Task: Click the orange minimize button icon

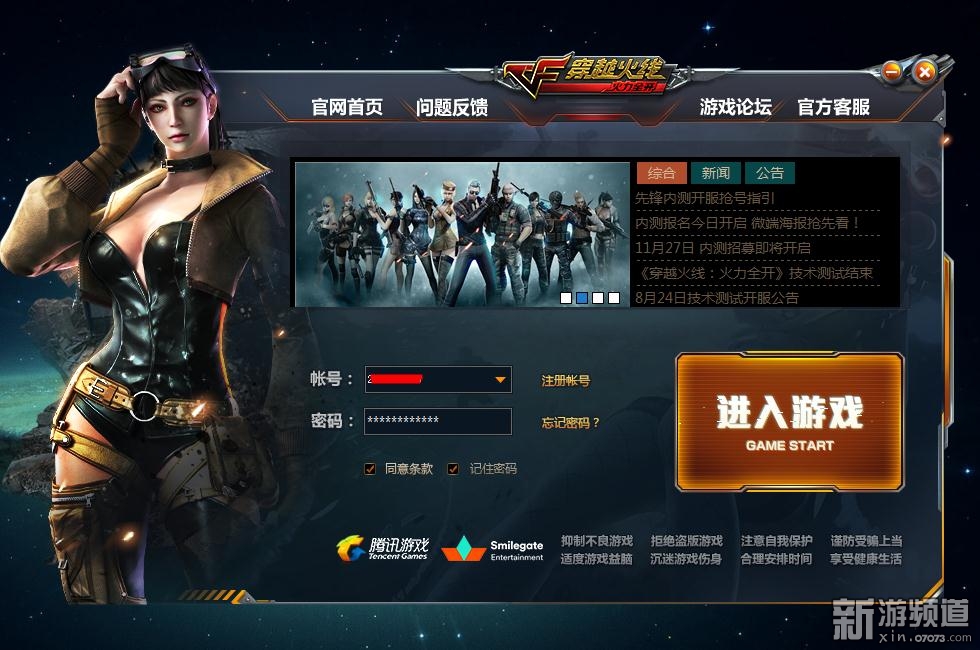Action: [x=892, y=72]
